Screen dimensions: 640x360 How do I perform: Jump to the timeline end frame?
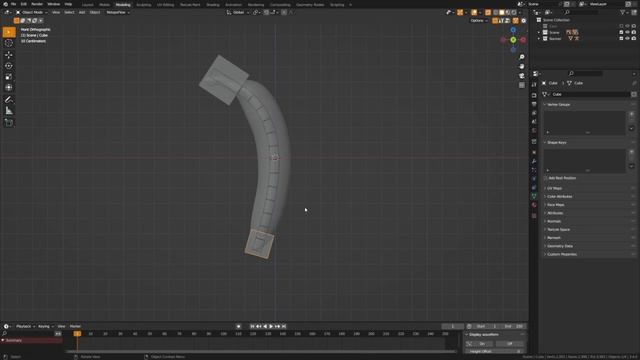click(x=284, y=326)
